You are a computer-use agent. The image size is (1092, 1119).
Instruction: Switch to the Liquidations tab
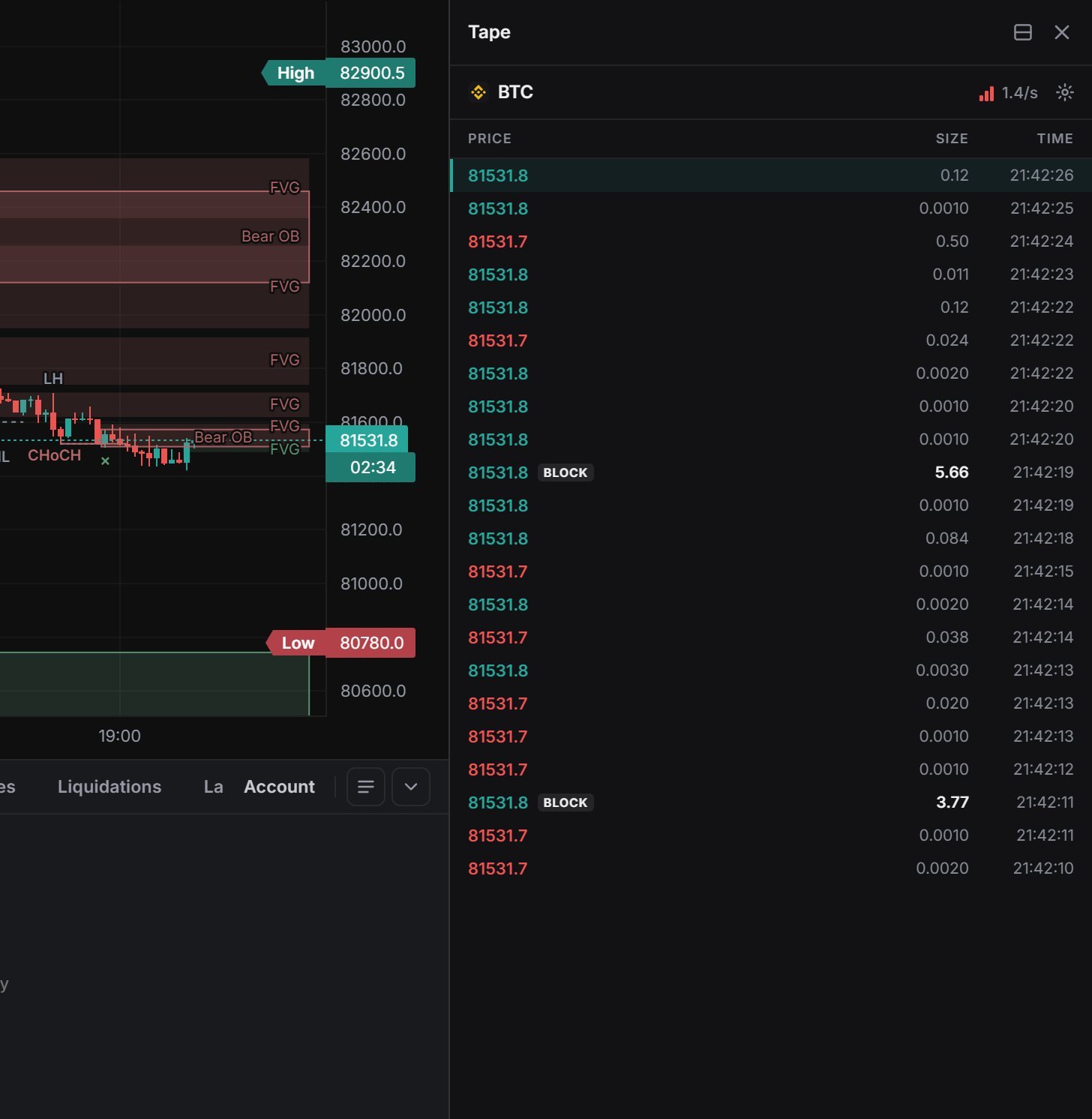[x=109, y=787]
